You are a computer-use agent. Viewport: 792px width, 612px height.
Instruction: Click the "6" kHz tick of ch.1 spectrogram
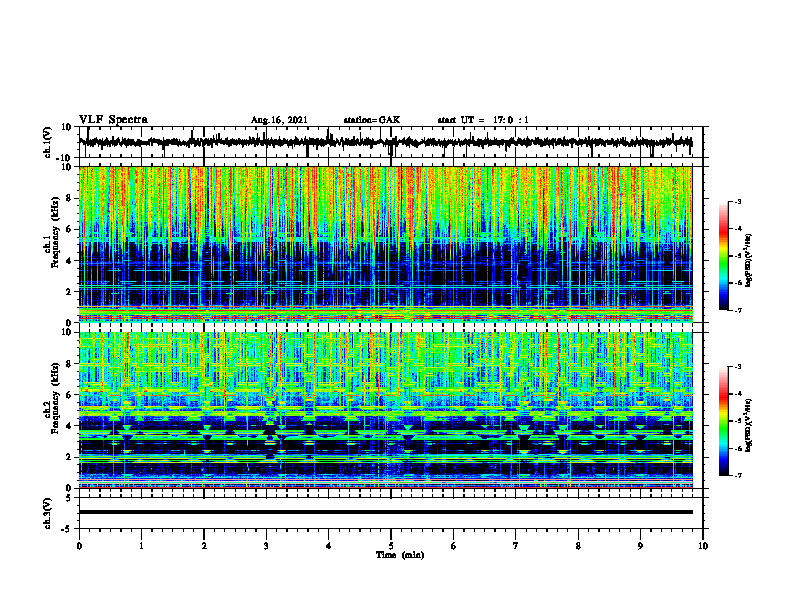[69, 229]
